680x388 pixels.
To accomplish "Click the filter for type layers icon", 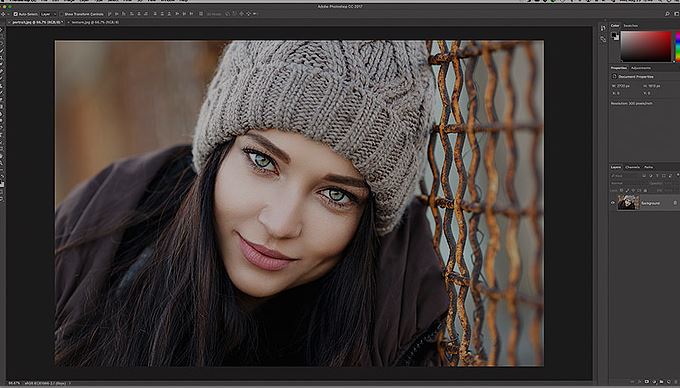I will point(657,176).
